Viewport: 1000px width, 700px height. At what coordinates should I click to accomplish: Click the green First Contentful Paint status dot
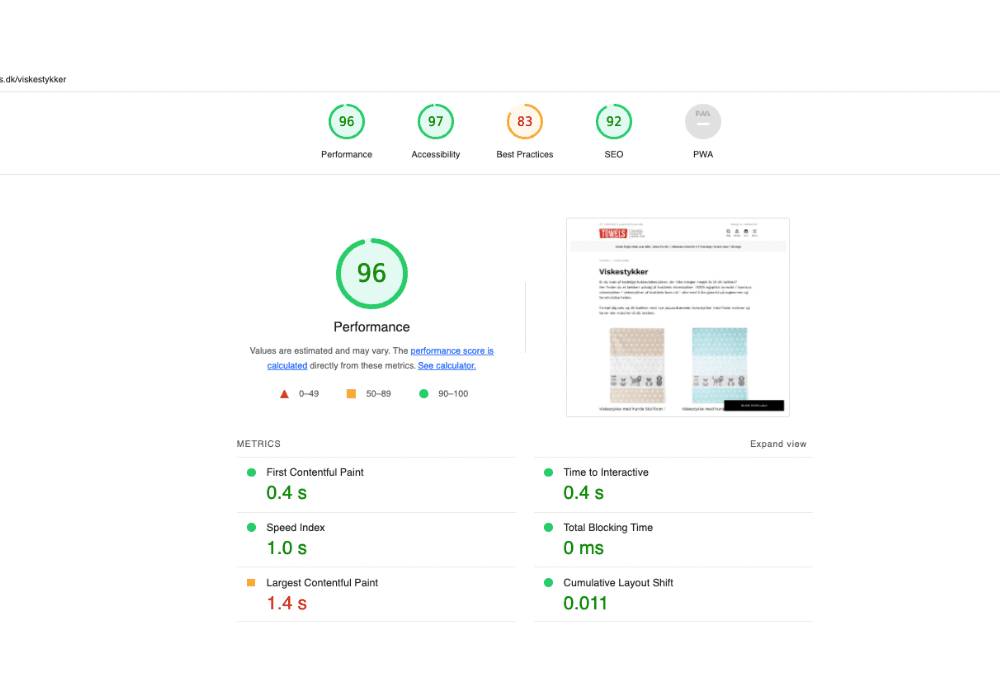pyautogui.click(x=251, y=472)
